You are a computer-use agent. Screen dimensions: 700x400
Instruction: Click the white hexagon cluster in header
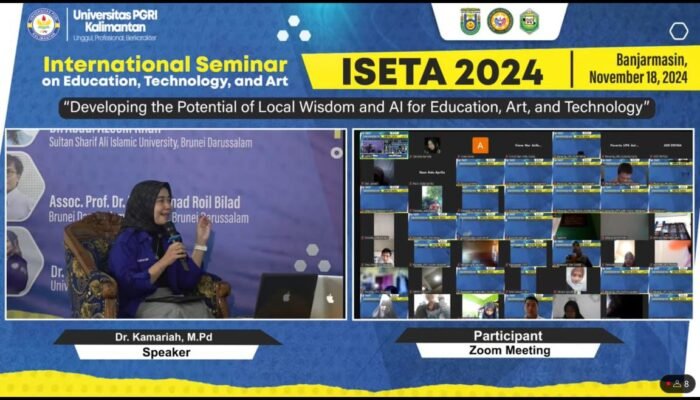[294, 28]
